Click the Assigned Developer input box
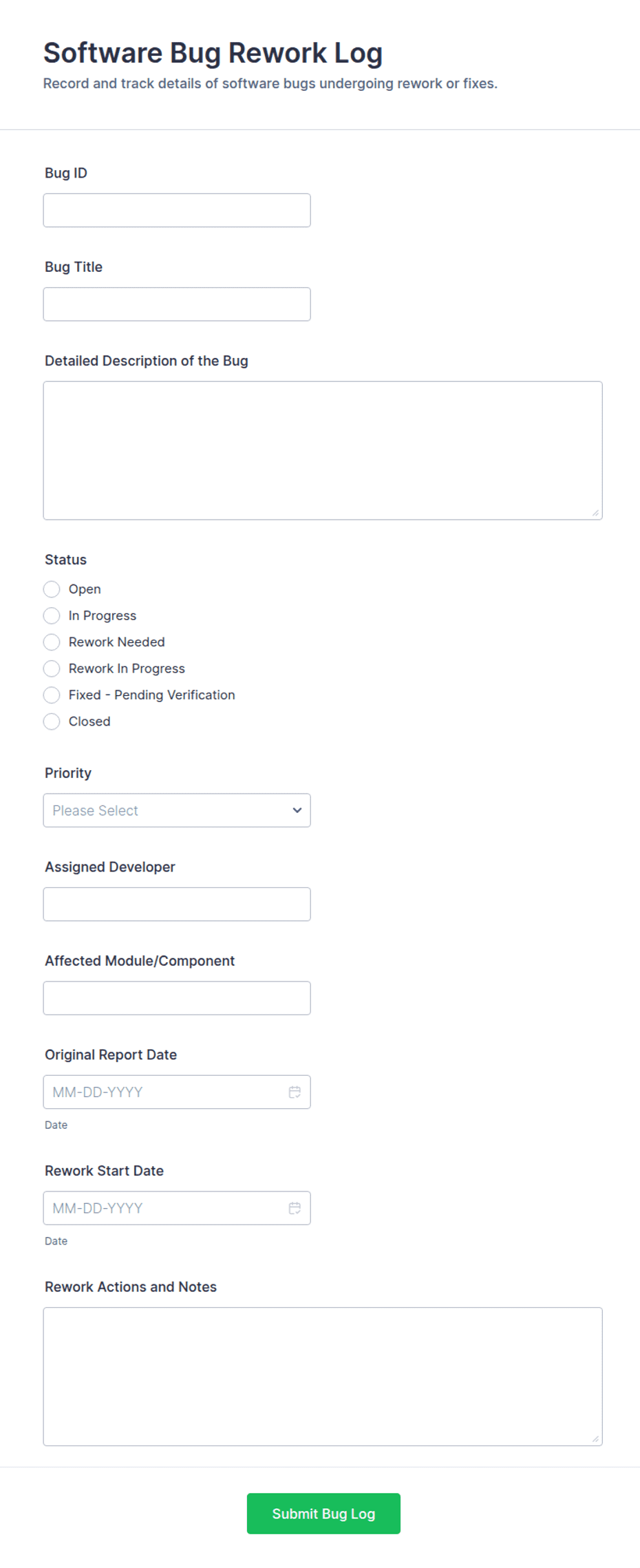Image resolution: width=640 pixels, height=1568 pixels. (x=177, y=904)
